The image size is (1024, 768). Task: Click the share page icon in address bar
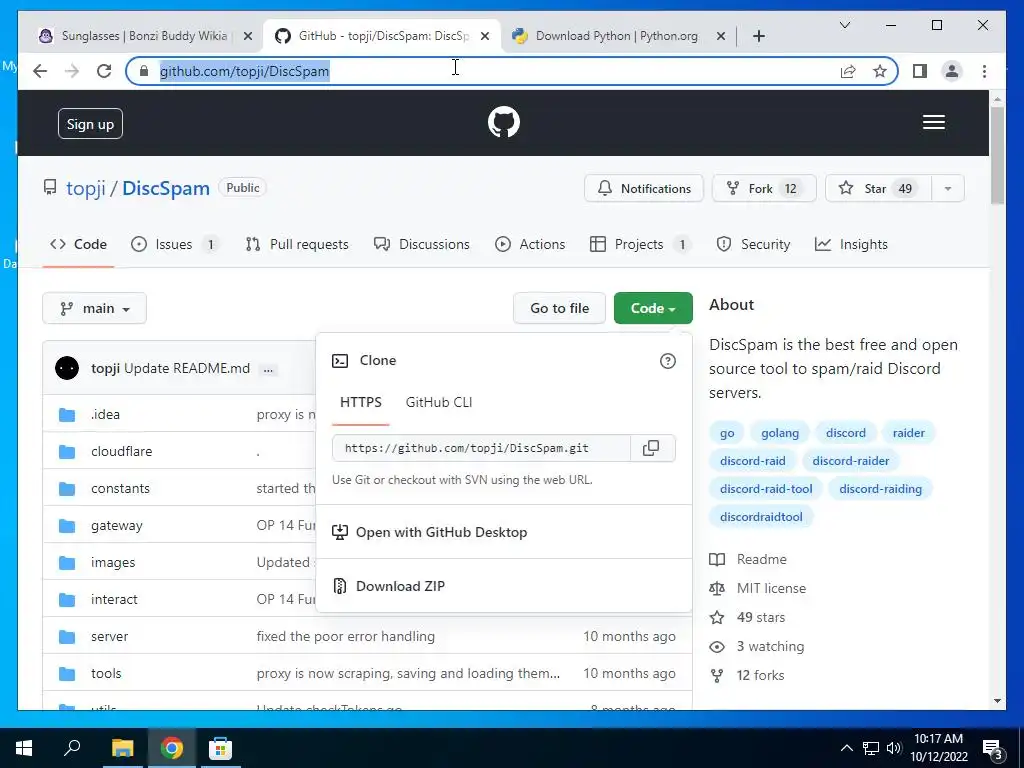pyautogui.click(x=848, y=71)
